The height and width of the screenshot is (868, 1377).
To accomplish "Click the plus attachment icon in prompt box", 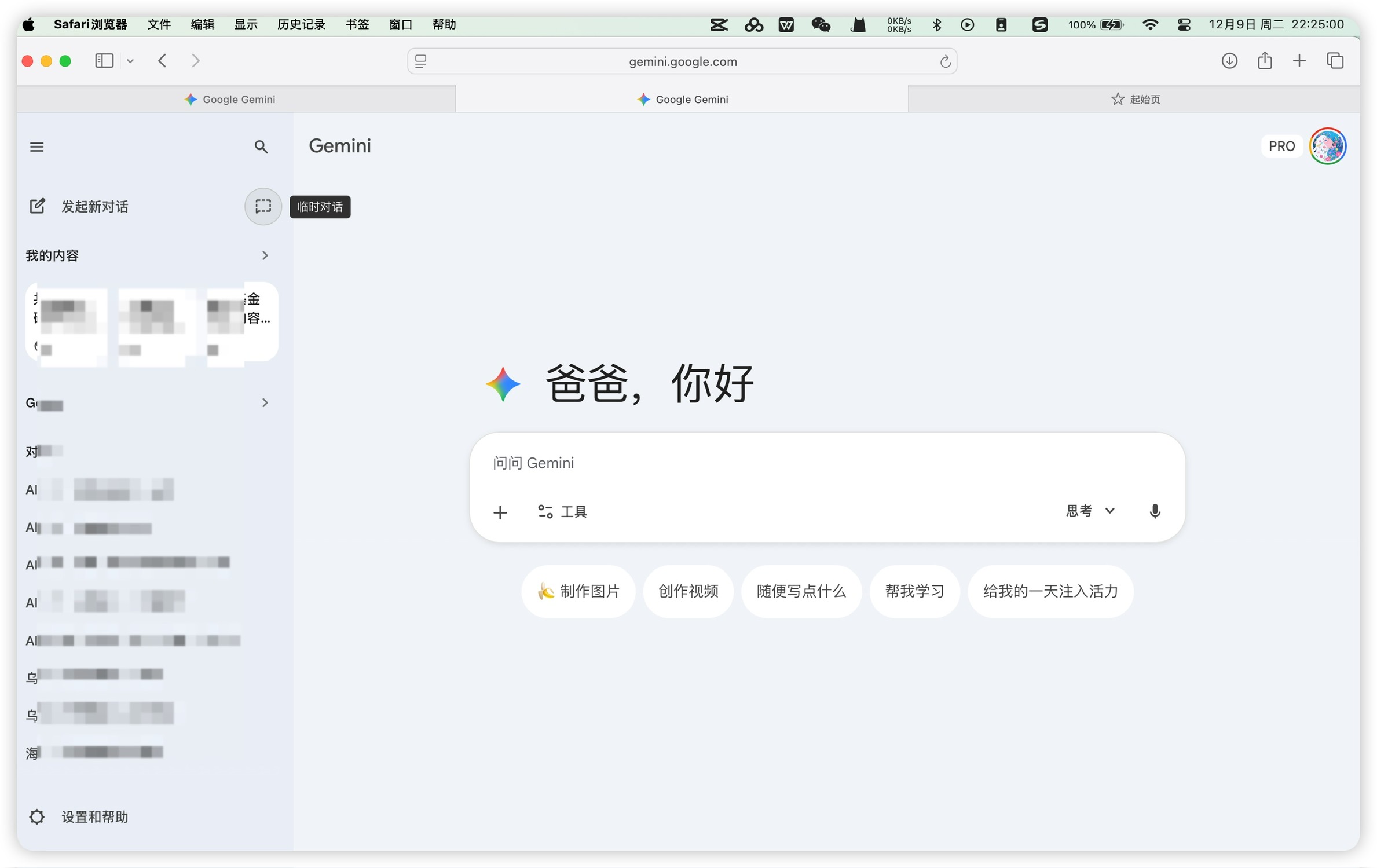I will click(x=500, y=512).
